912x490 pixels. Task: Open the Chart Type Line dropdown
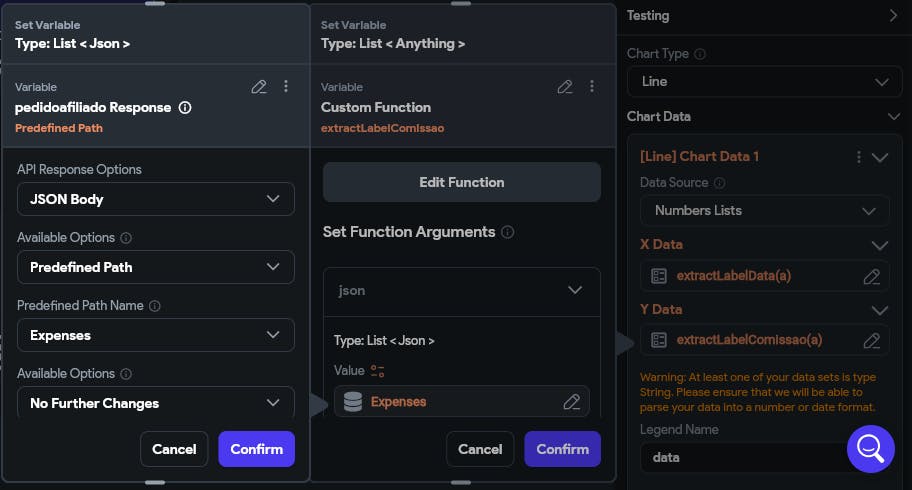pos(763,81)
